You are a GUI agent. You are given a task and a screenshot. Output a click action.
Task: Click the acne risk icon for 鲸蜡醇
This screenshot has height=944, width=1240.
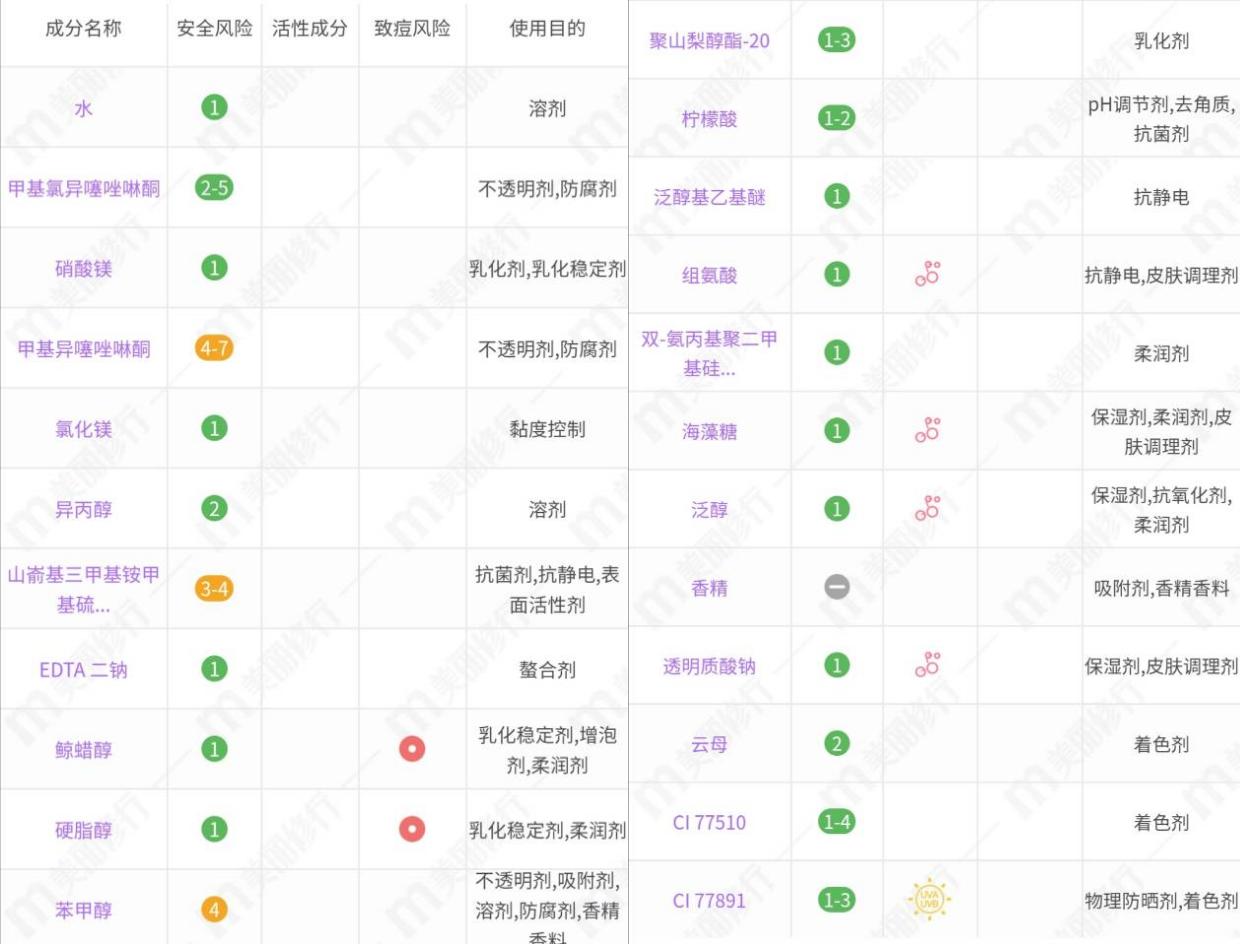pyautogui.click(x=412, y=749)
